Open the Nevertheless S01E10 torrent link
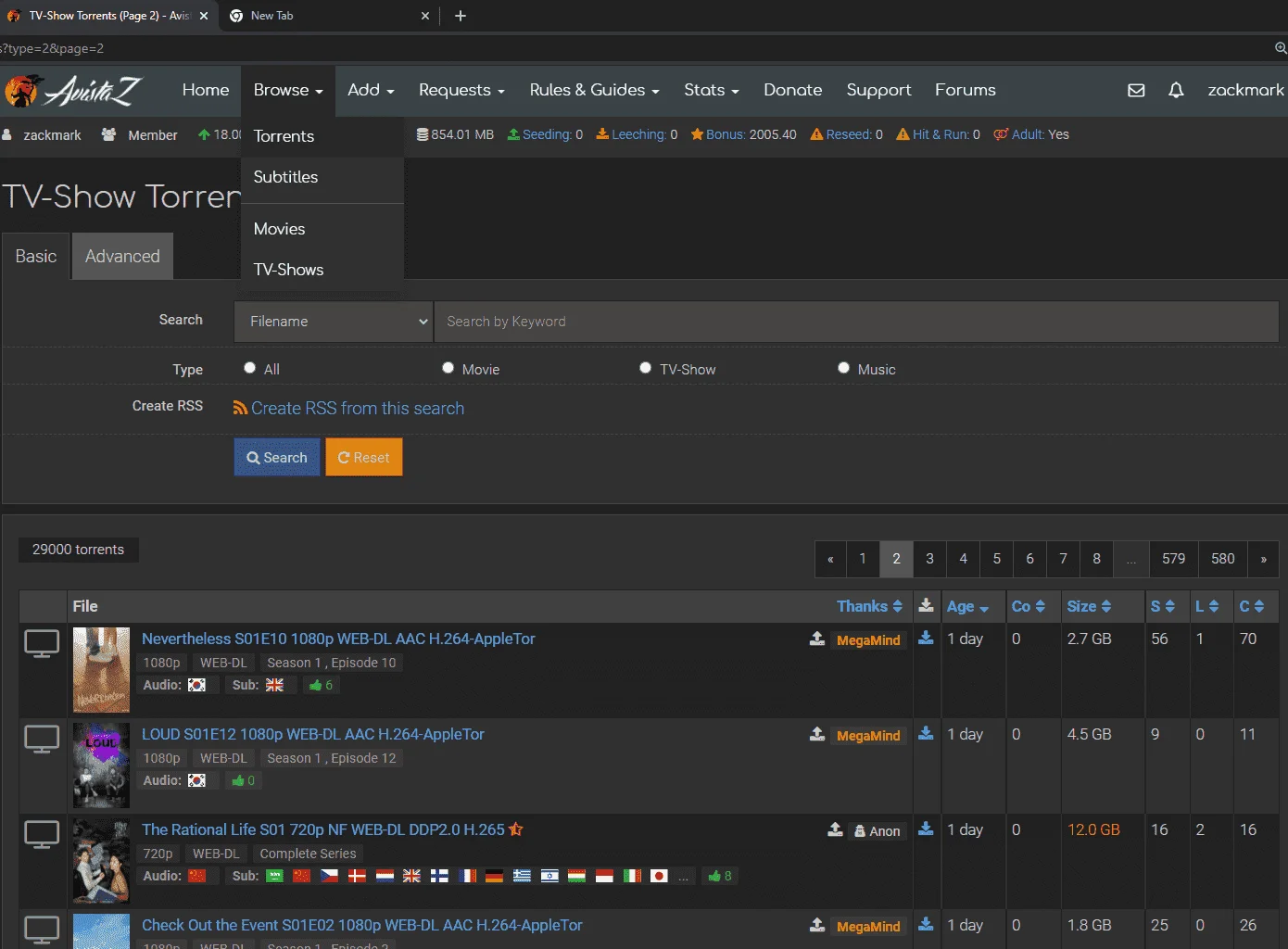Image resolution: width=1288 pixels, height=949 pixels. [338, 639]
